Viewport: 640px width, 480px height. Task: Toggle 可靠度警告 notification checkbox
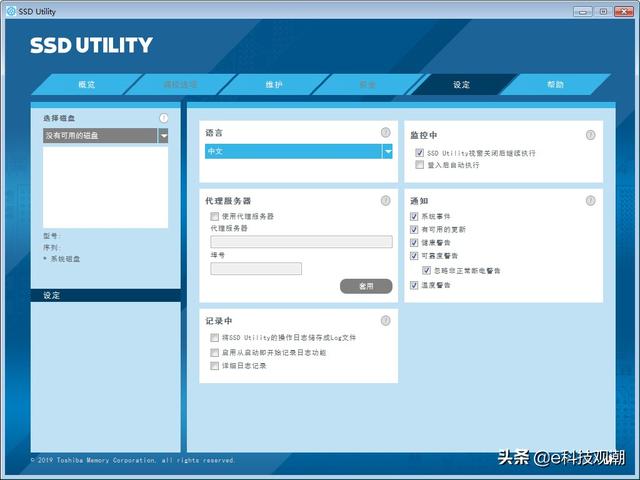pyautogui.click(x=414, y=256)
